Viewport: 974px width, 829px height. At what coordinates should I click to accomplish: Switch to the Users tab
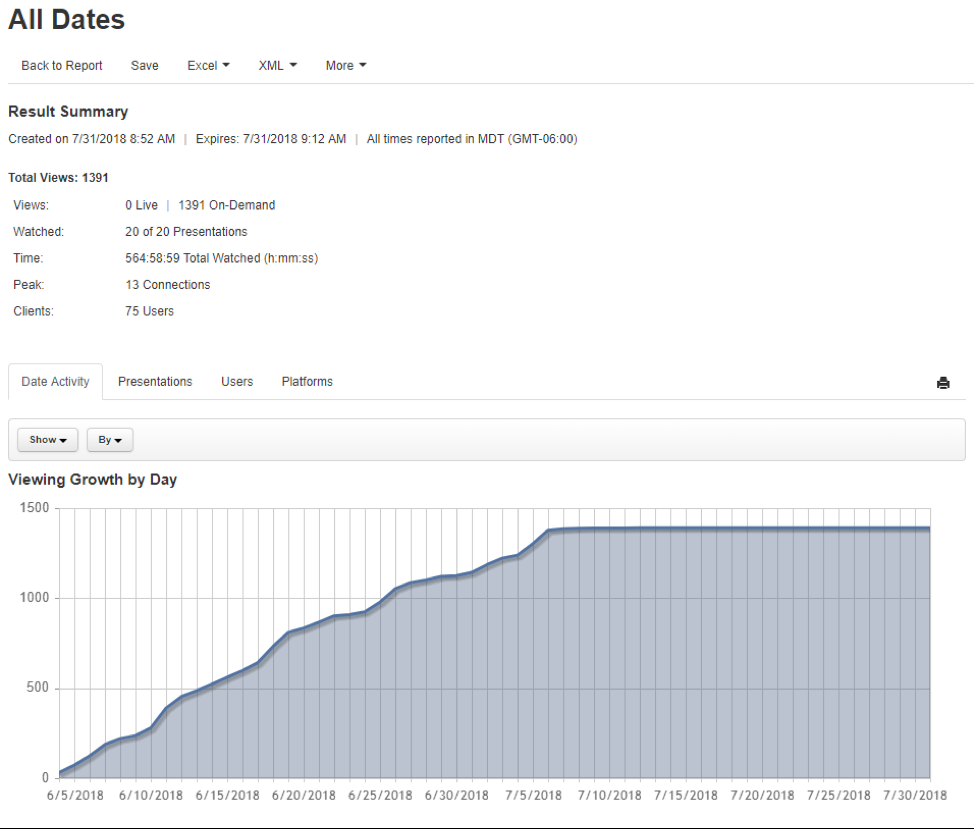coord(237,382)
